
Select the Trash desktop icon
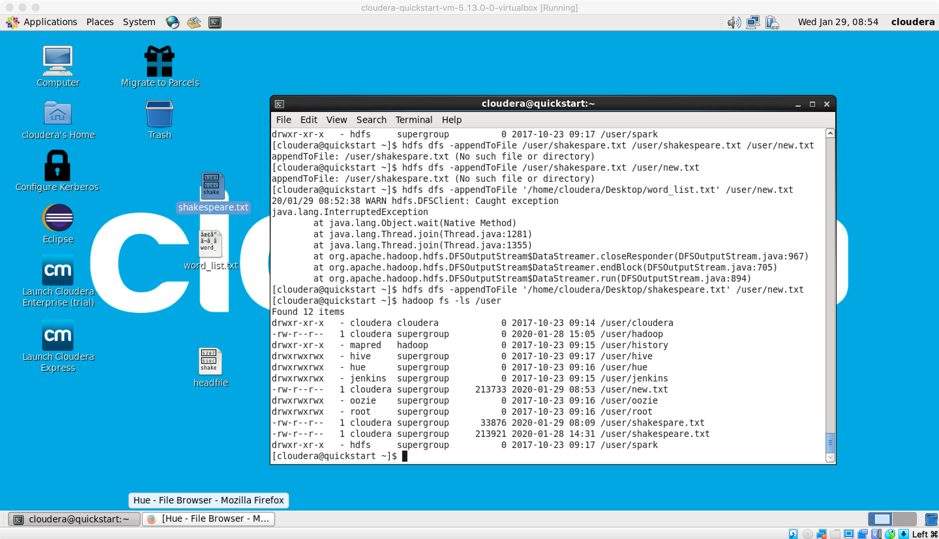[159, 120]
